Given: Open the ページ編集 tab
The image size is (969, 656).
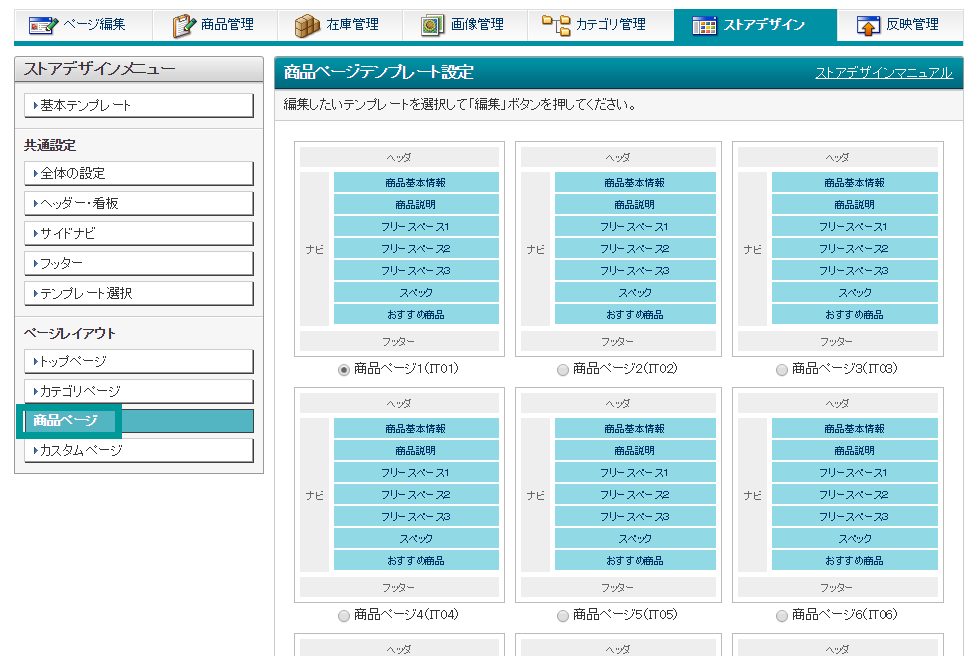Looking at the screenshot, I should pyautogui.click(x=83, y=25).
